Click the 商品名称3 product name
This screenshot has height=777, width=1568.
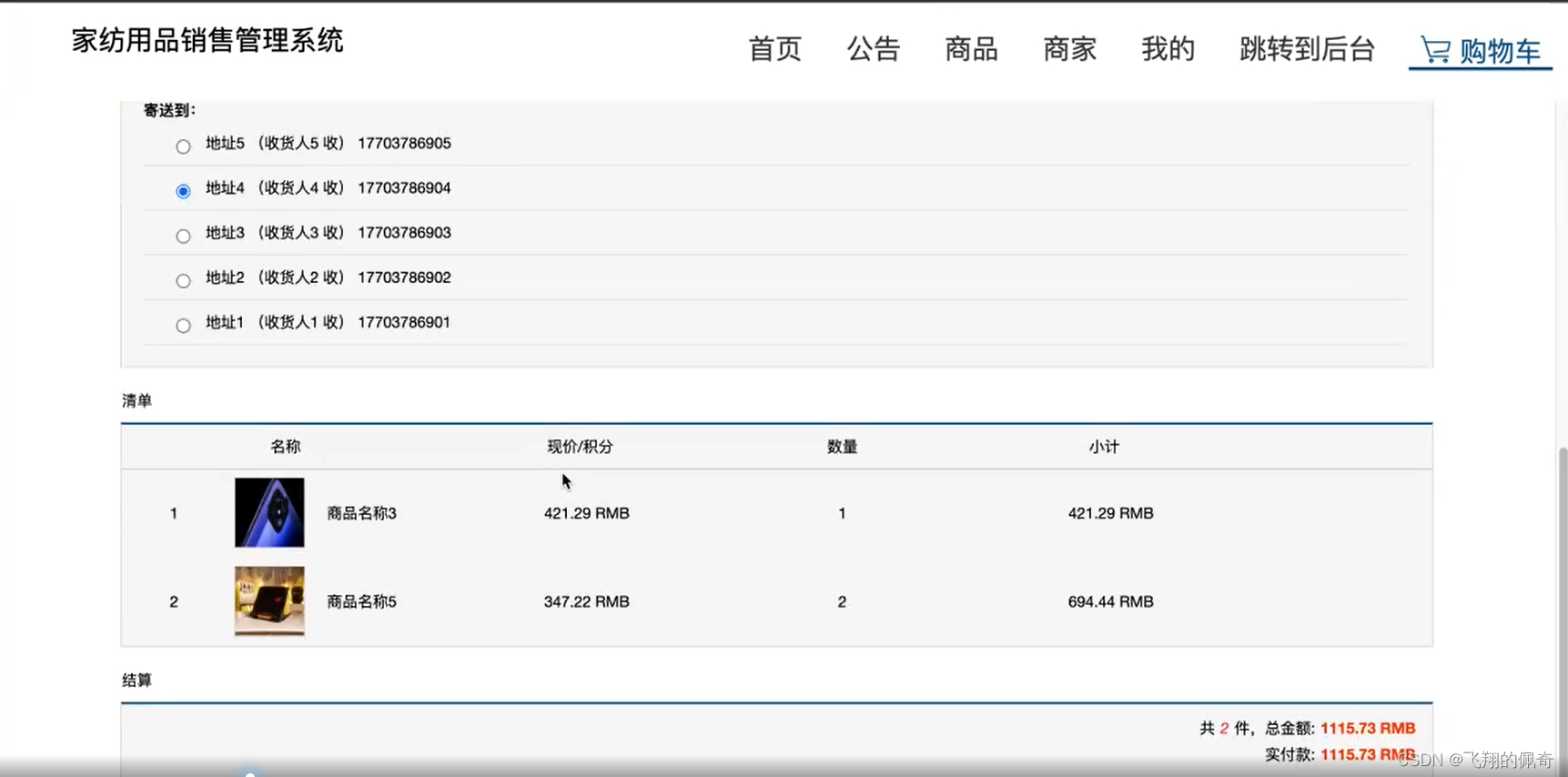click(361, 513)
